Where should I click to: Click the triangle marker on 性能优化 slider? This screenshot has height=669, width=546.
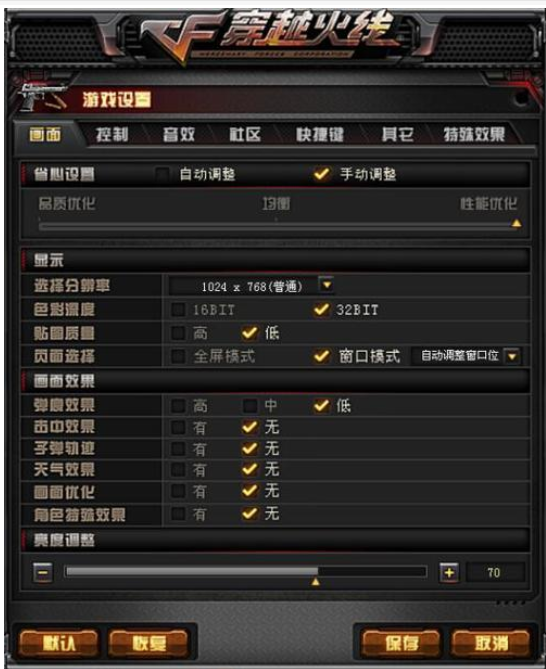tap(516, 223)
